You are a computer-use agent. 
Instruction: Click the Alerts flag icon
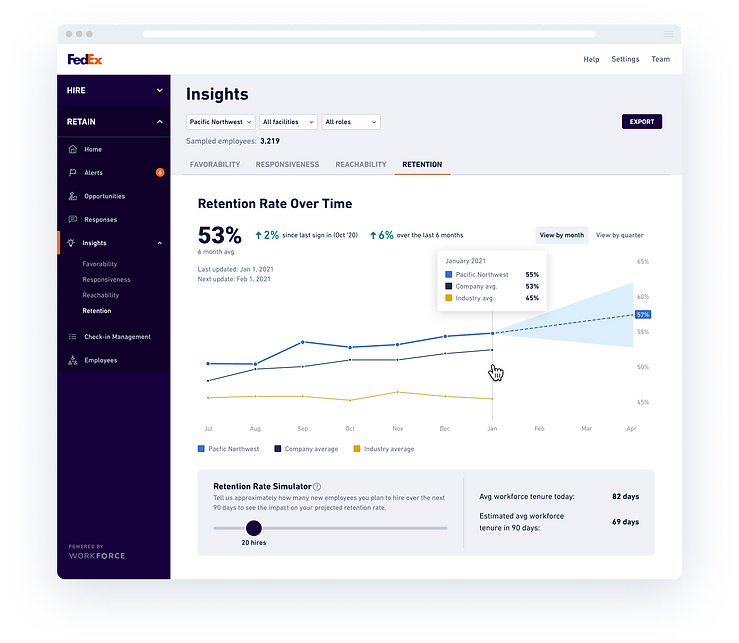click(73, 173)
